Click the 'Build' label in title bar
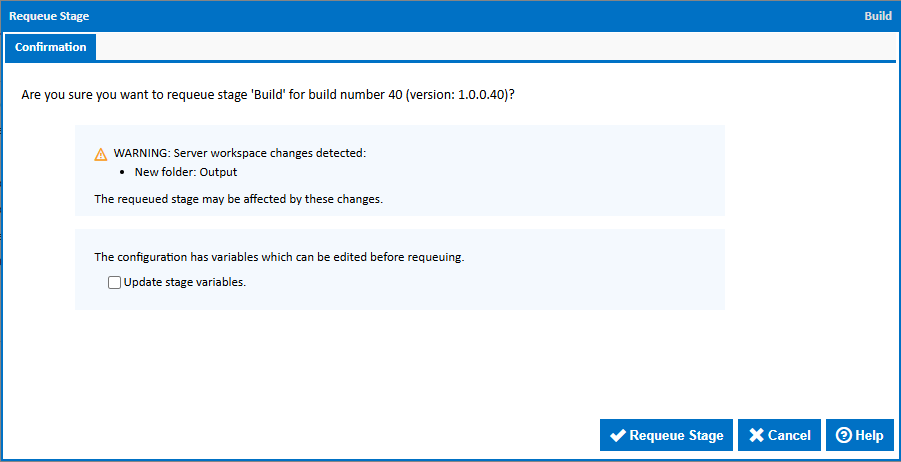The width and height of the screenshot is (901, 462). [x=877, y=16]
